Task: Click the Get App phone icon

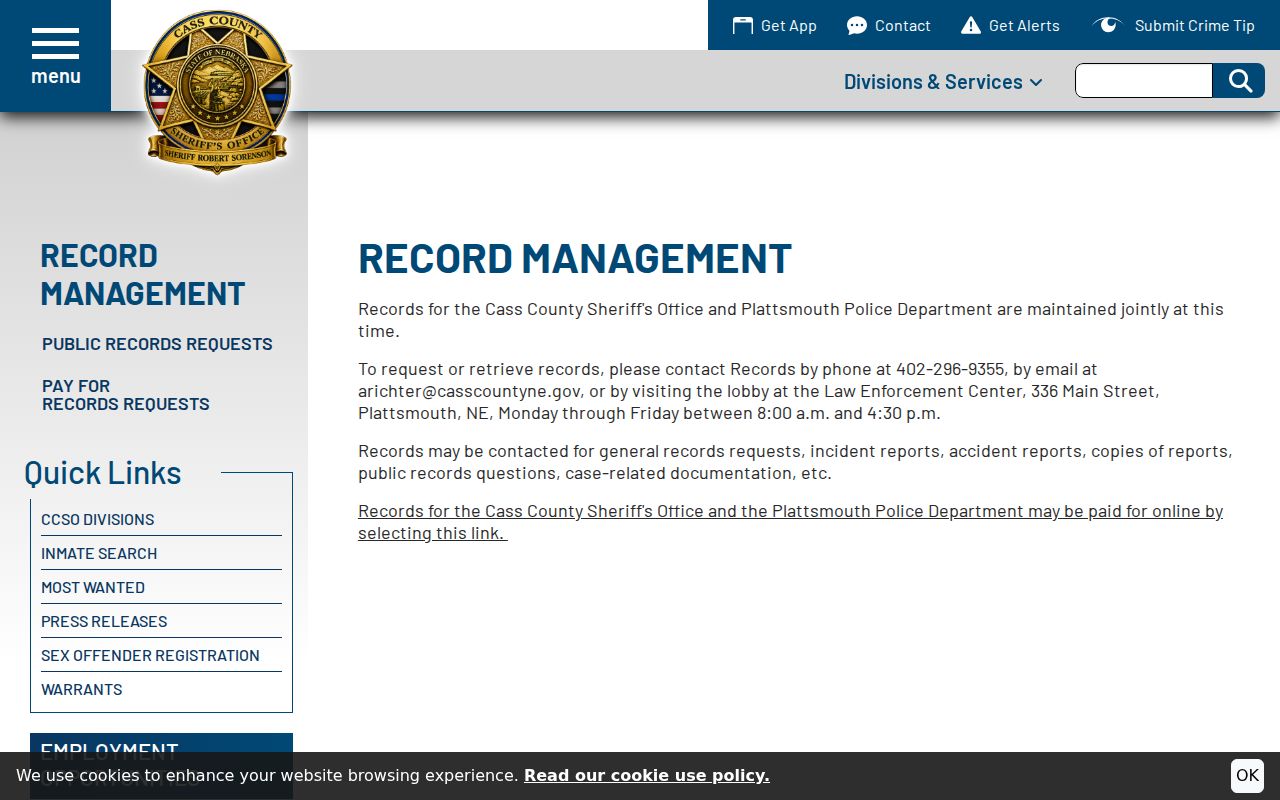Action: tap(742, 25)
